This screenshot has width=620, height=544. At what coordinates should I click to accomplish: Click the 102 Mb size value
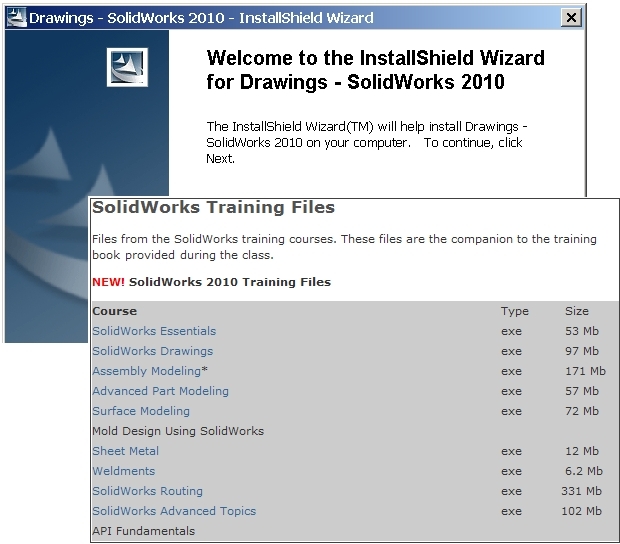(x=582, y=511)
